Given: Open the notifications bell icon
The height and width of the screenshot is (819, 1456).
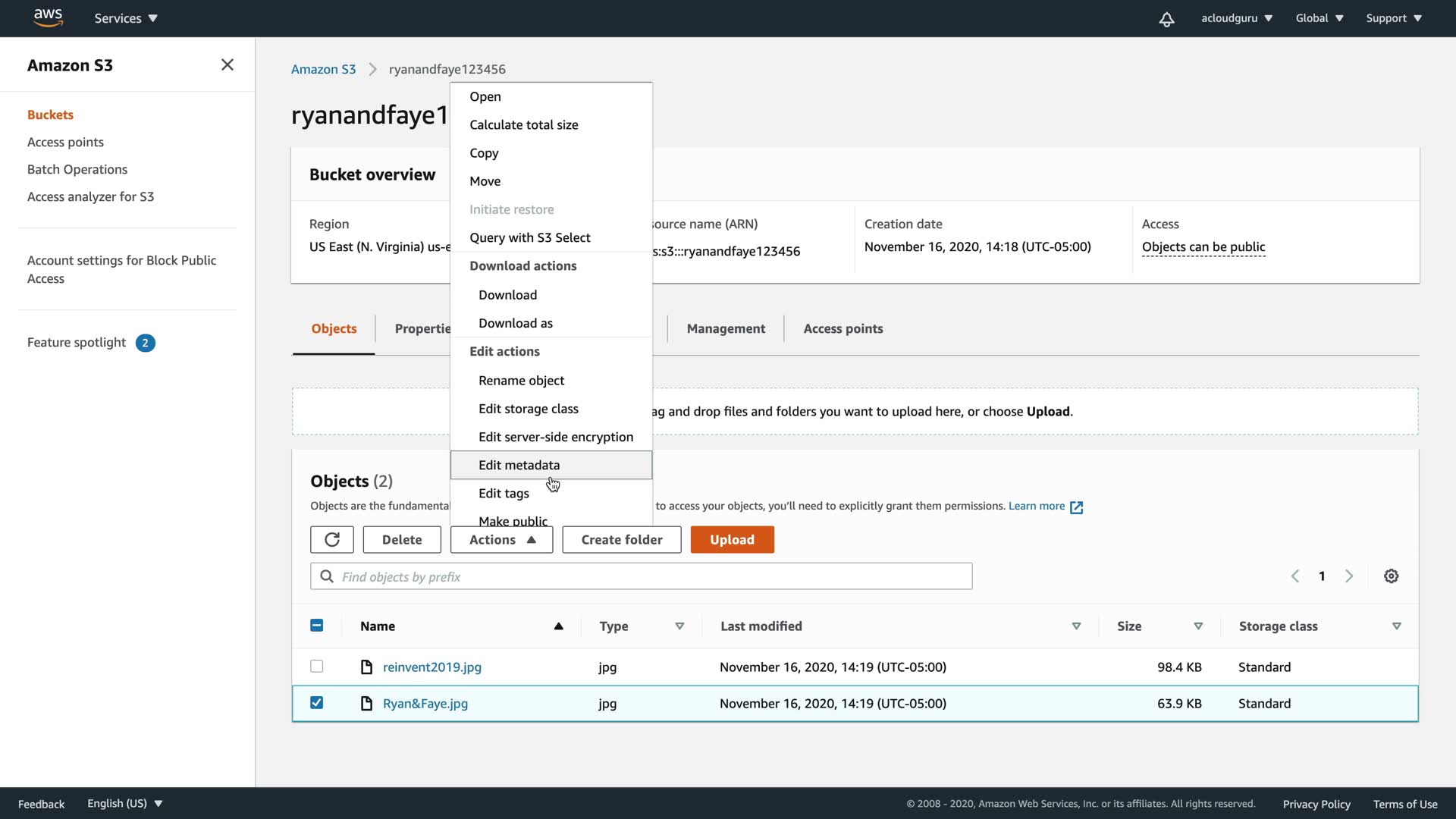Looking at the screenshot, I should coord(1166,19).
